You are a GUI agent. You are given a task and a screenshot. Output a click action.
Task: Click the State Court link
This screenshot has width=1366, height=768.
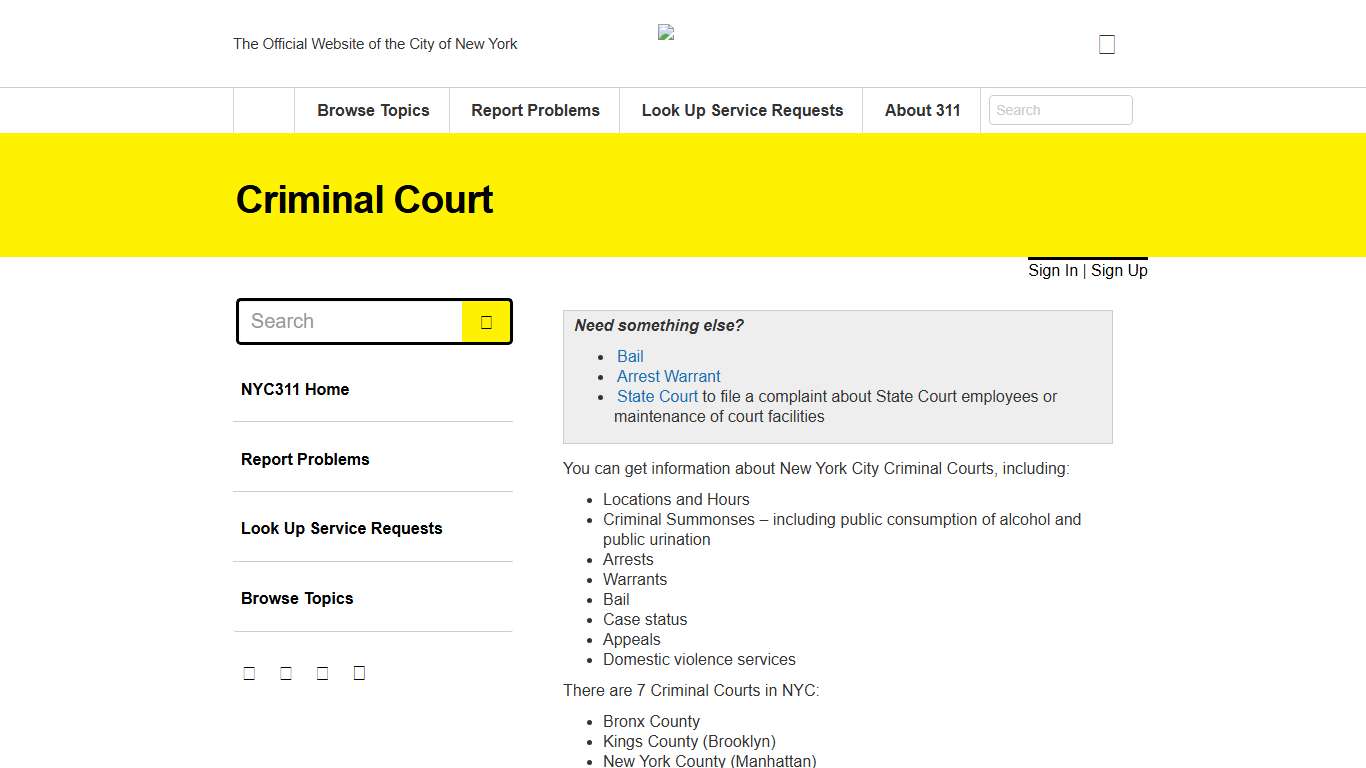pos(657,396)
